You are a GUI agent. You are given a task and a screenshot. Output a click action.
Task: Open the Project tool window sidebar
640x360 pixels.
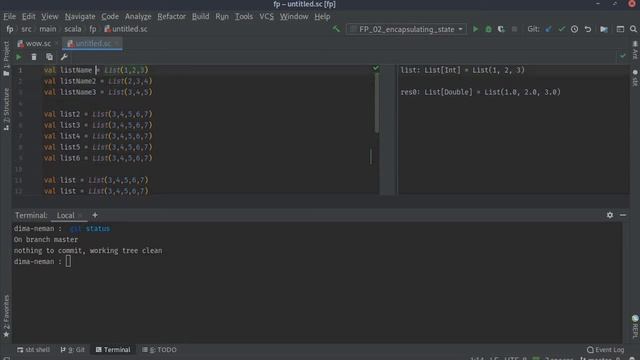click(6, 58)
